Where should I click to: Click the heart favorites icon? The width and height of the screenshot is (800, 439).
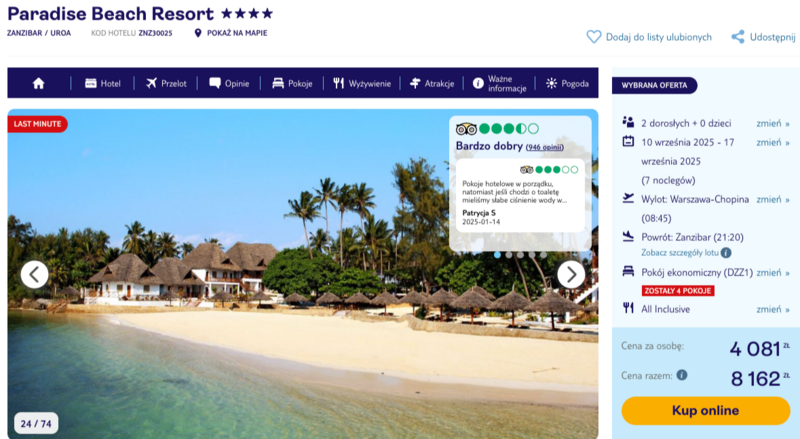(x=593, y=37)
